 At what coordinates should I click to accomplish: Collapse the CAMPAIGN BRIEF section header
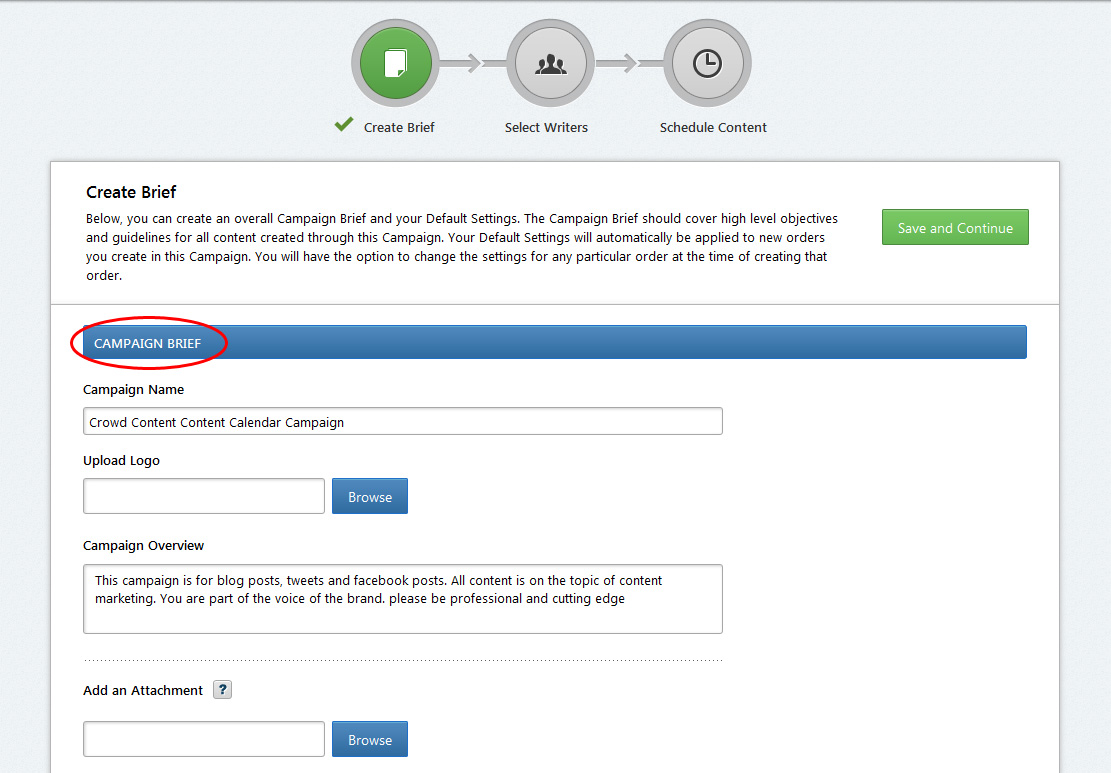[554, 342]
